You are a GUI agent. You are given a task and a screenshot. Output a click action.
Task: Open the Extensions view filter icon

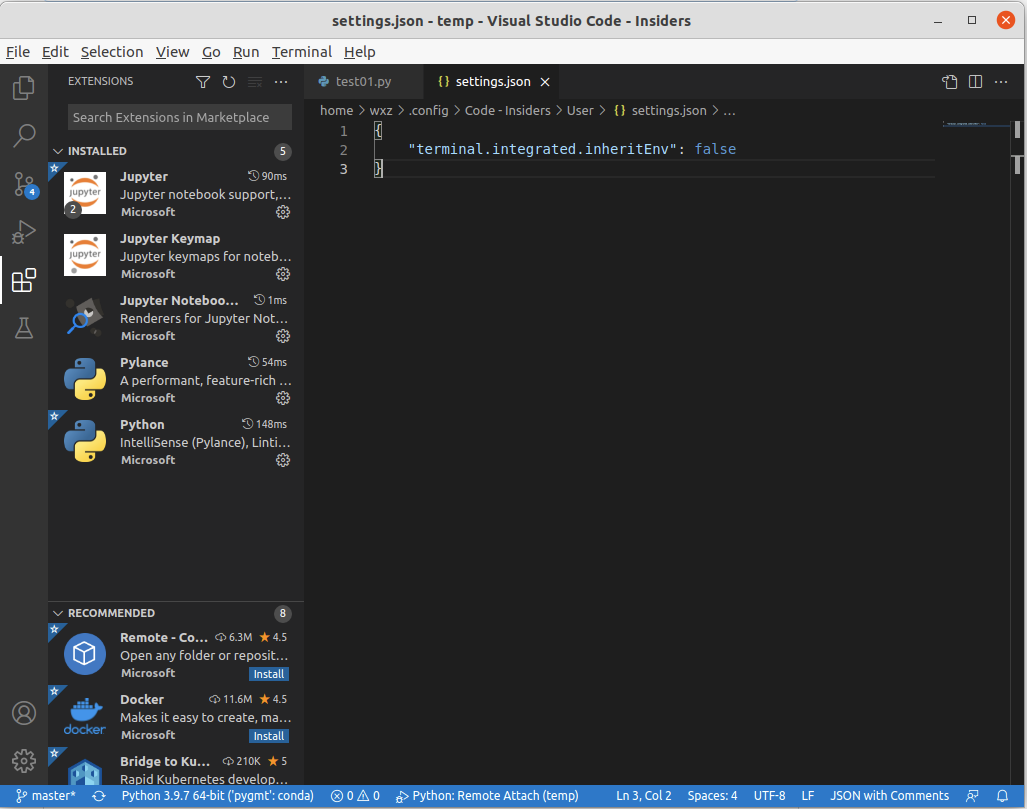coord(203,81)
